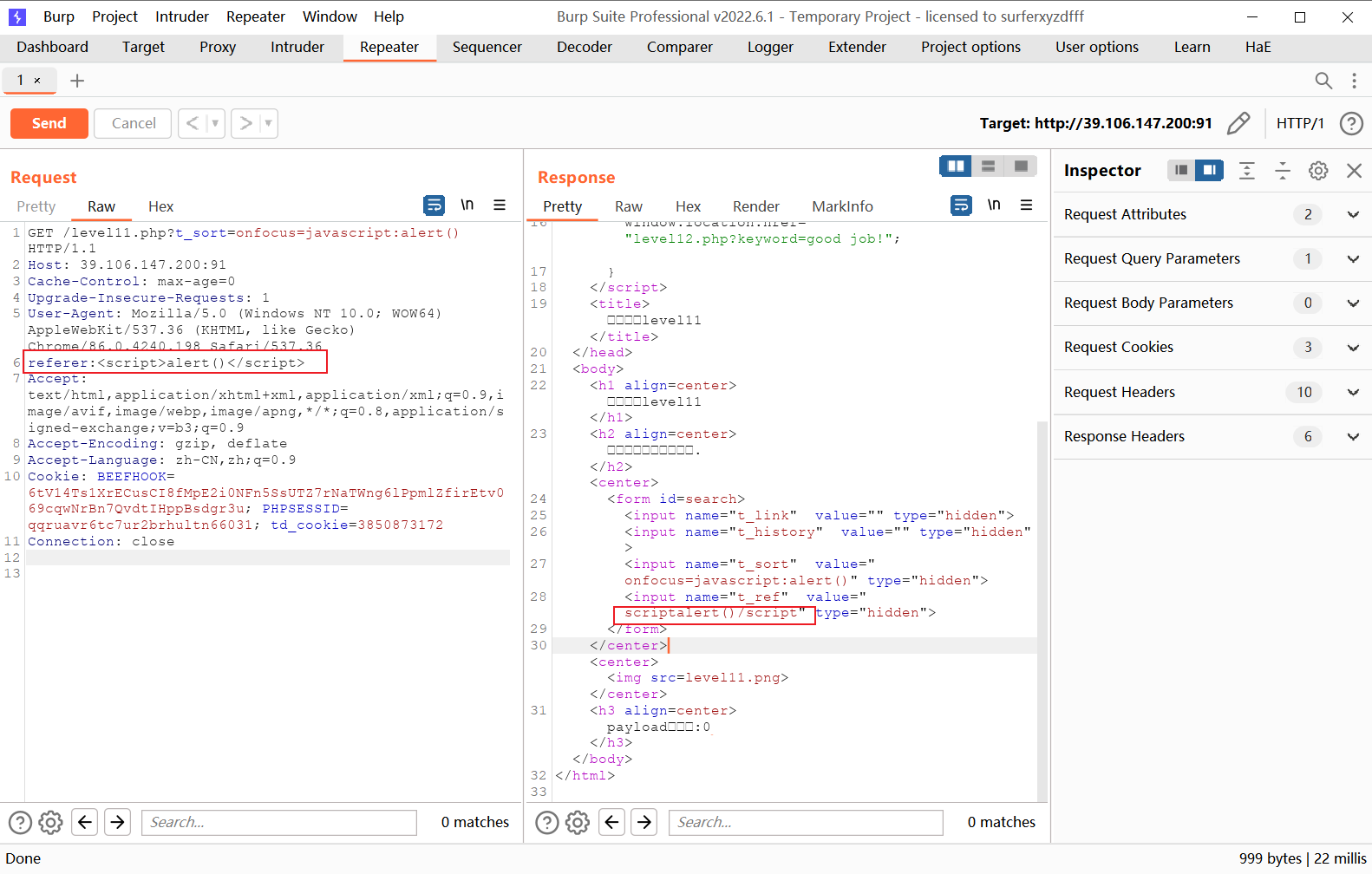The width and height of the screenshot is (1372, 874).
Task: Open Repeater help question mark icon
Action: click(1351, 123)
